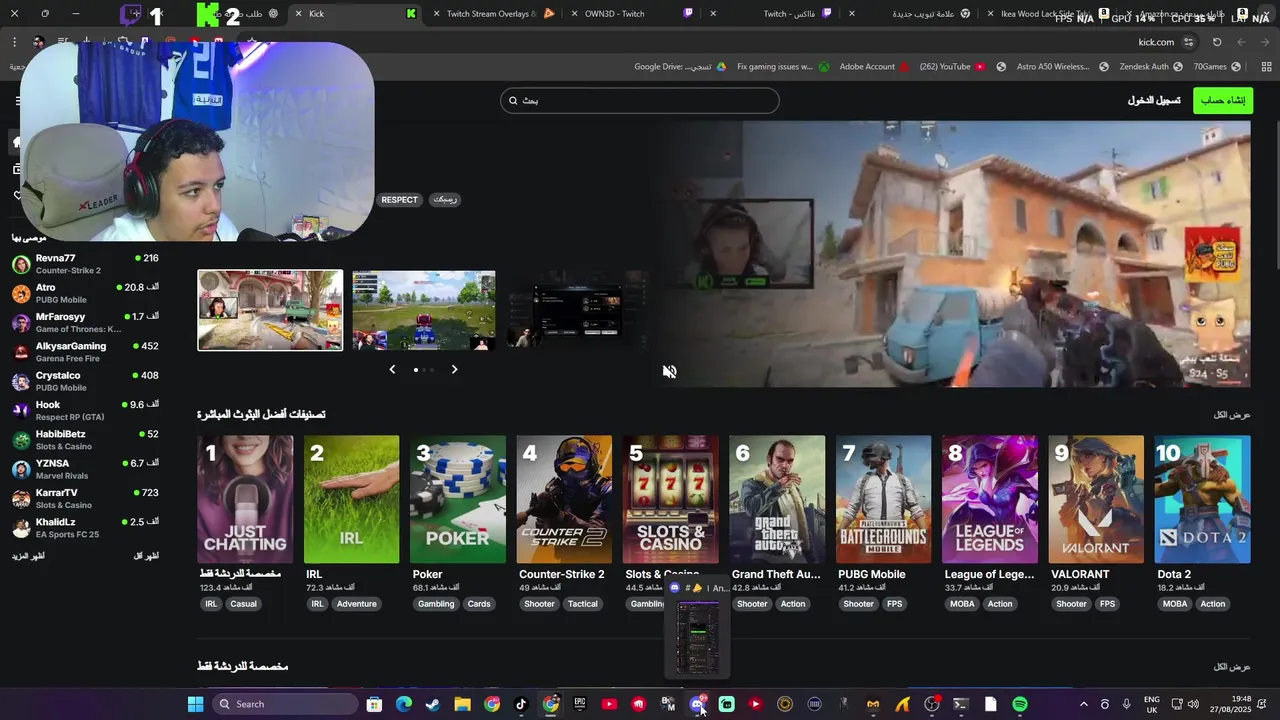The width and height of the screenshot is (1280, 720).
Task: Open KhalidLz channel in sidebar
Action: 85,528
